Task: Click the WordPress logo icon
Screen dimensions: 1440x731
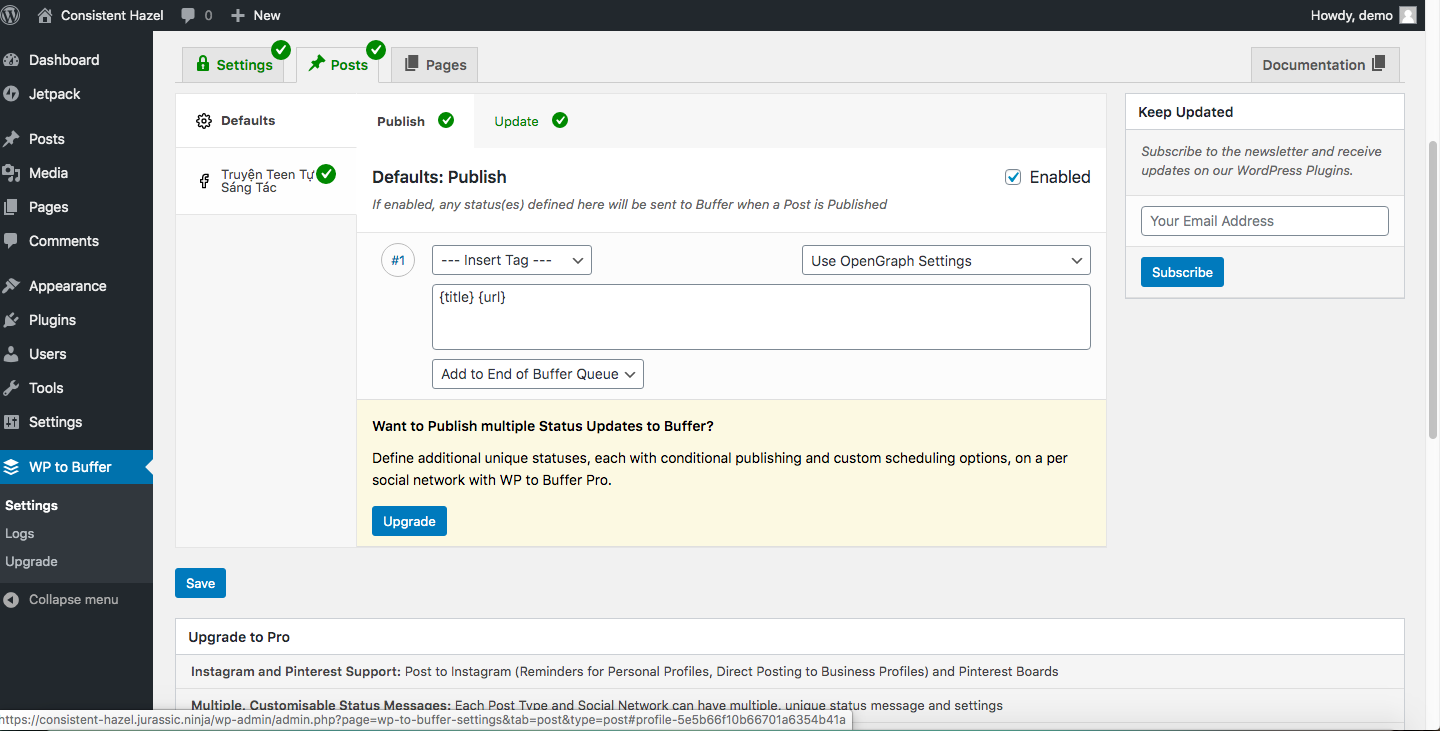Action: pos(11,15)
